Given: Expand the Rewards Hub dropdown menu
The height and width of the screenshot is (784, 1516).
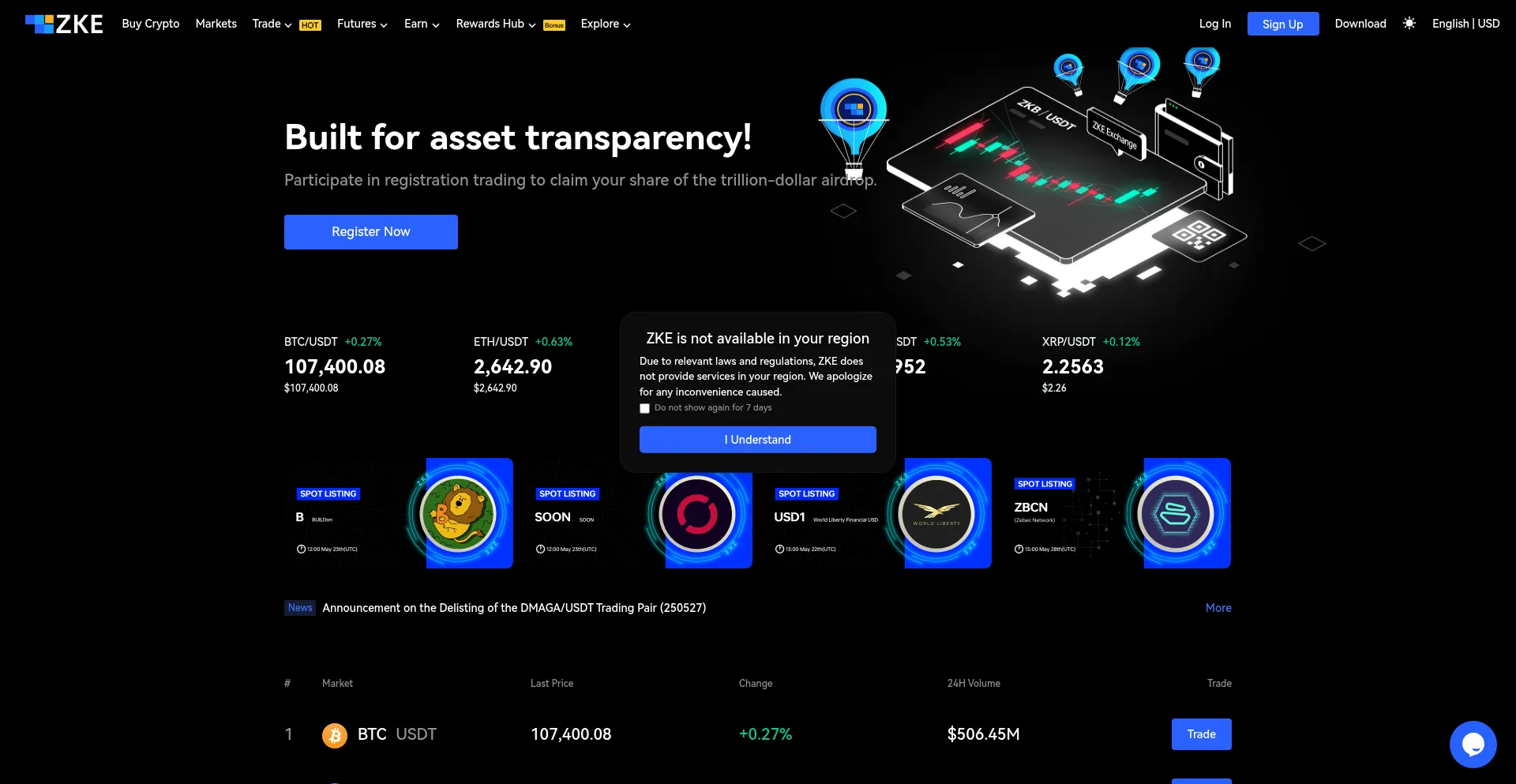Looking at the screenshot, I should [496, 24].
